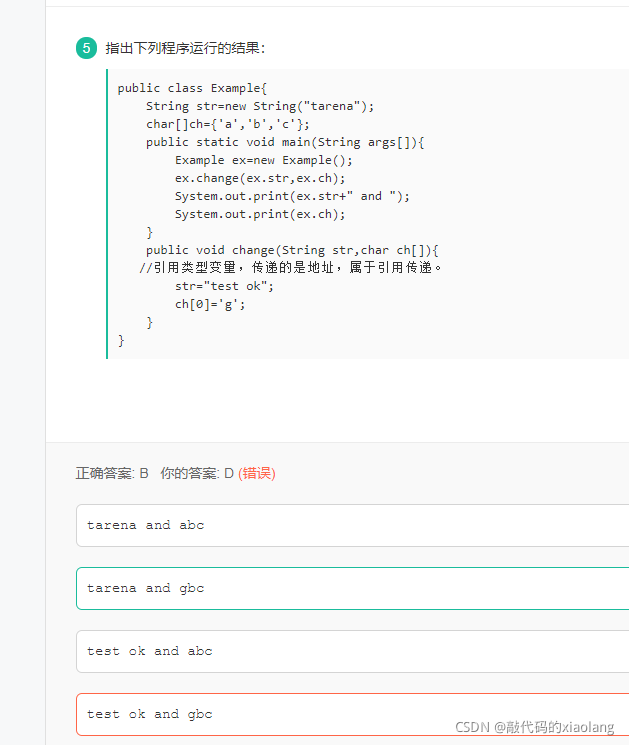This screenshot has height=745, width=629.
Task: Click the String str=new String("tarena") line
Action: click(260, 106)
